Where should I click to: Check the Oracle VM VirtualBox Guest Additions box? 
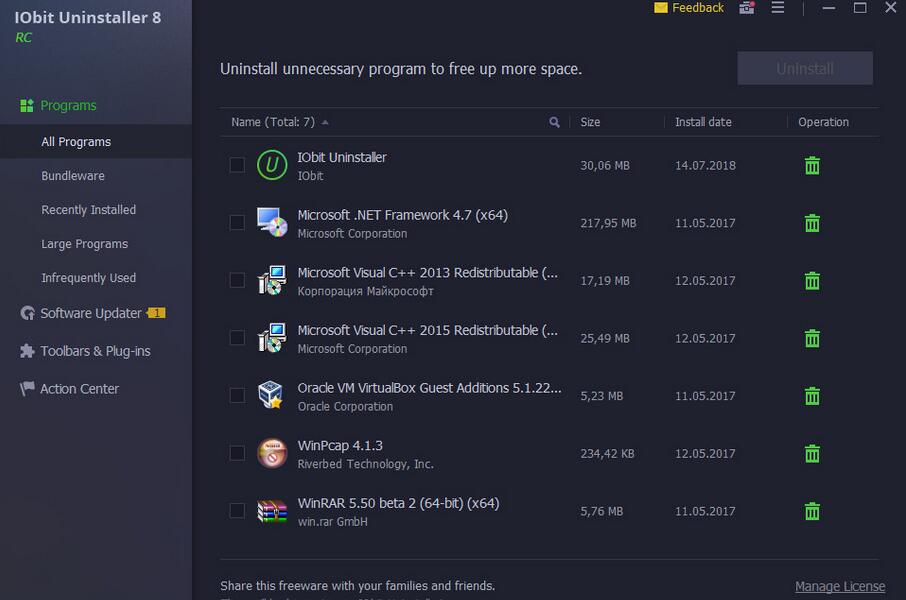[x=237, y=395]
